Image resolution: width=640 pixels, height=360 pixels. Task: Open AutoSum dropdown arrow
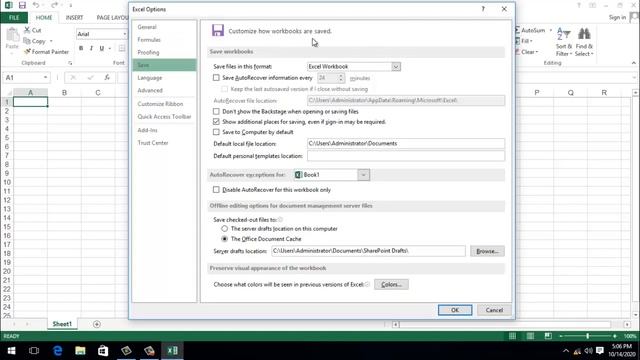tap(551, 30)
